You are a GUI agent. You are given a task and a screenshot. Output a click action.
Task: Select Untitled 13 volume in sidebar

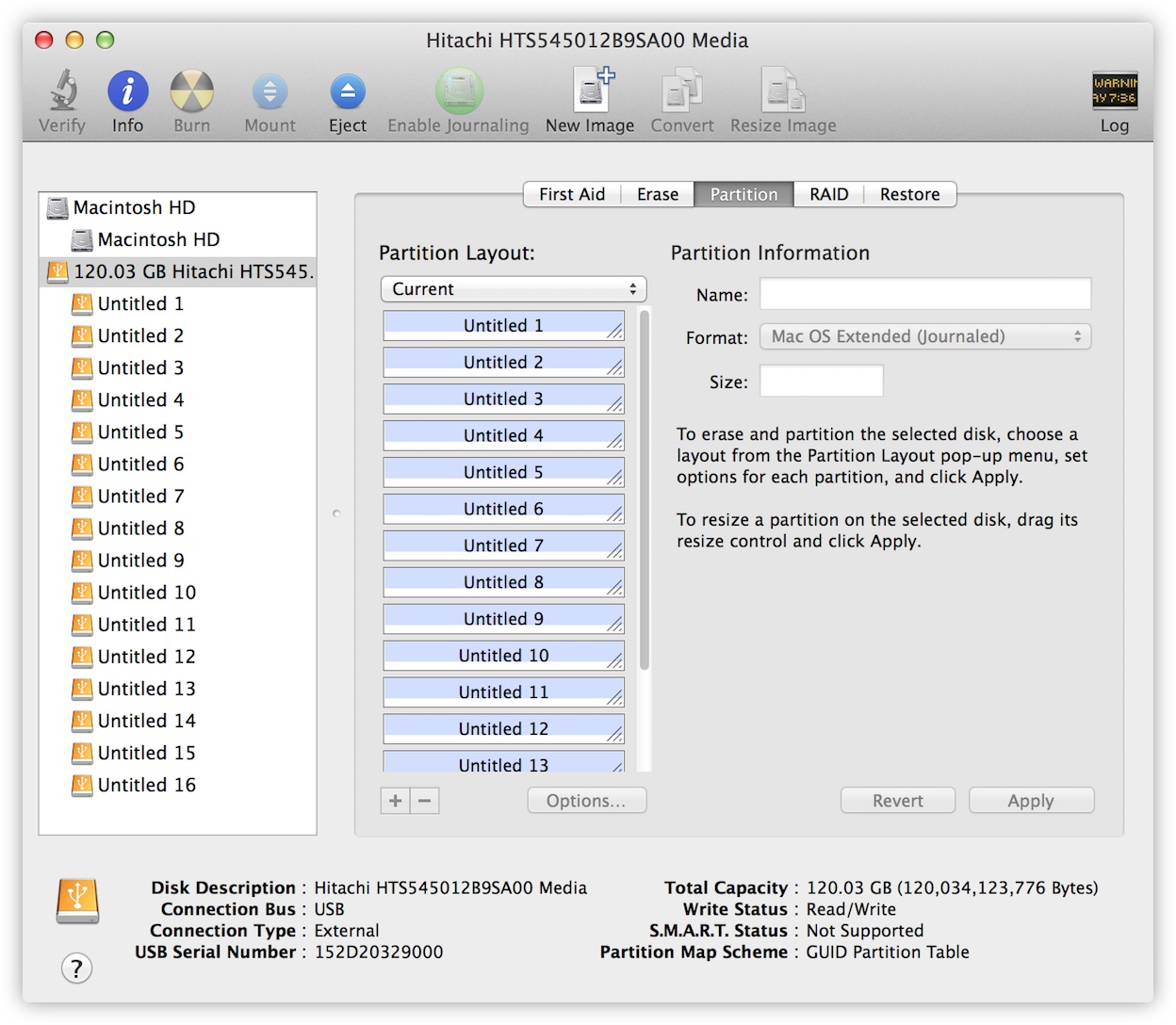tap(177, 688)
